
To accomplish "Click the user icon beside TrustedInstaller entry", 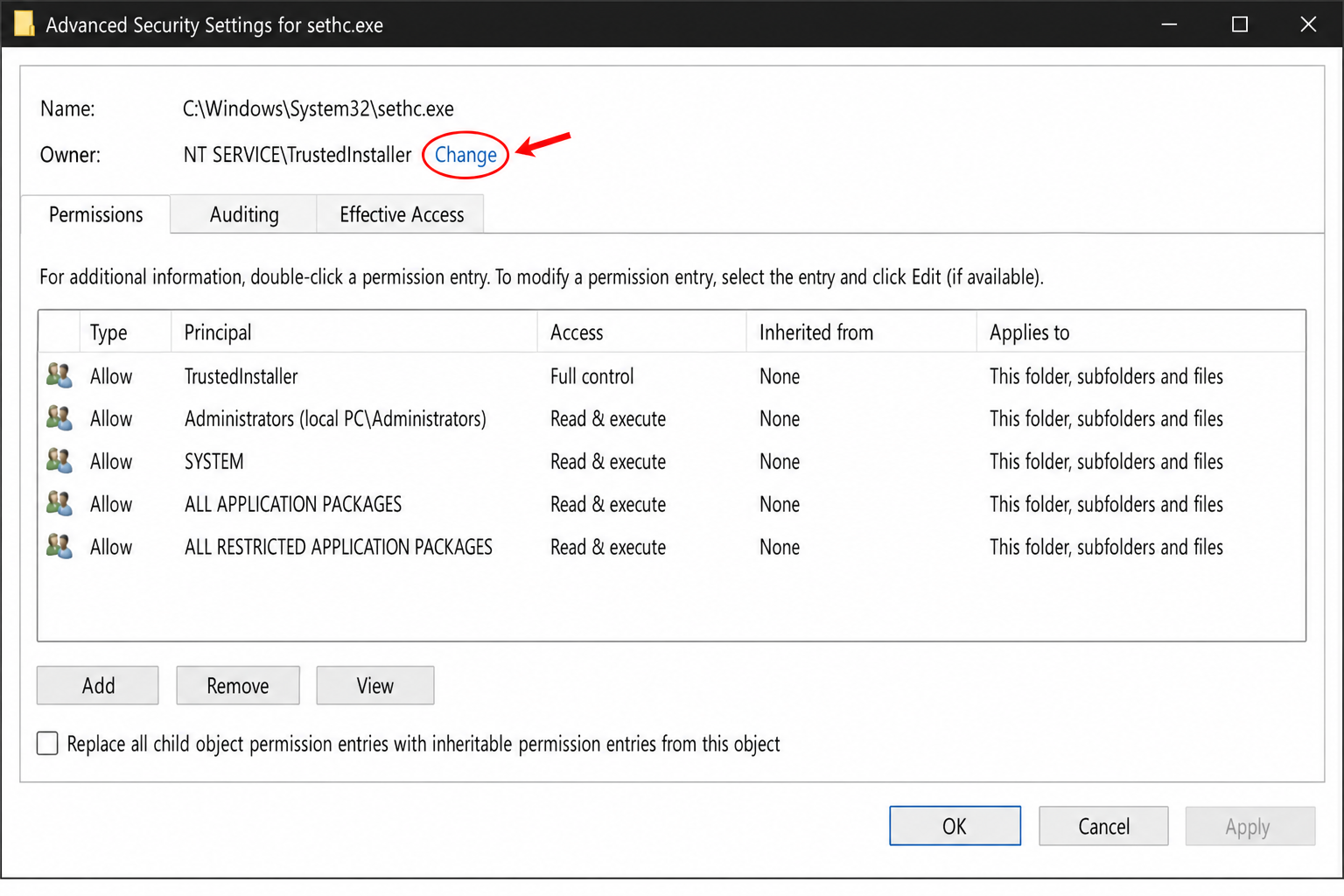I will (59, 375).
